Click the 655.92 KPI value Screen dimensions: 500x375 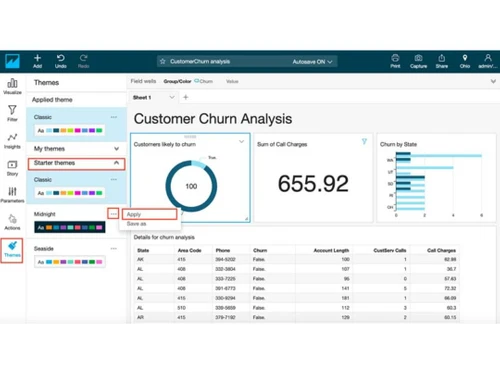tap(313, 183)
